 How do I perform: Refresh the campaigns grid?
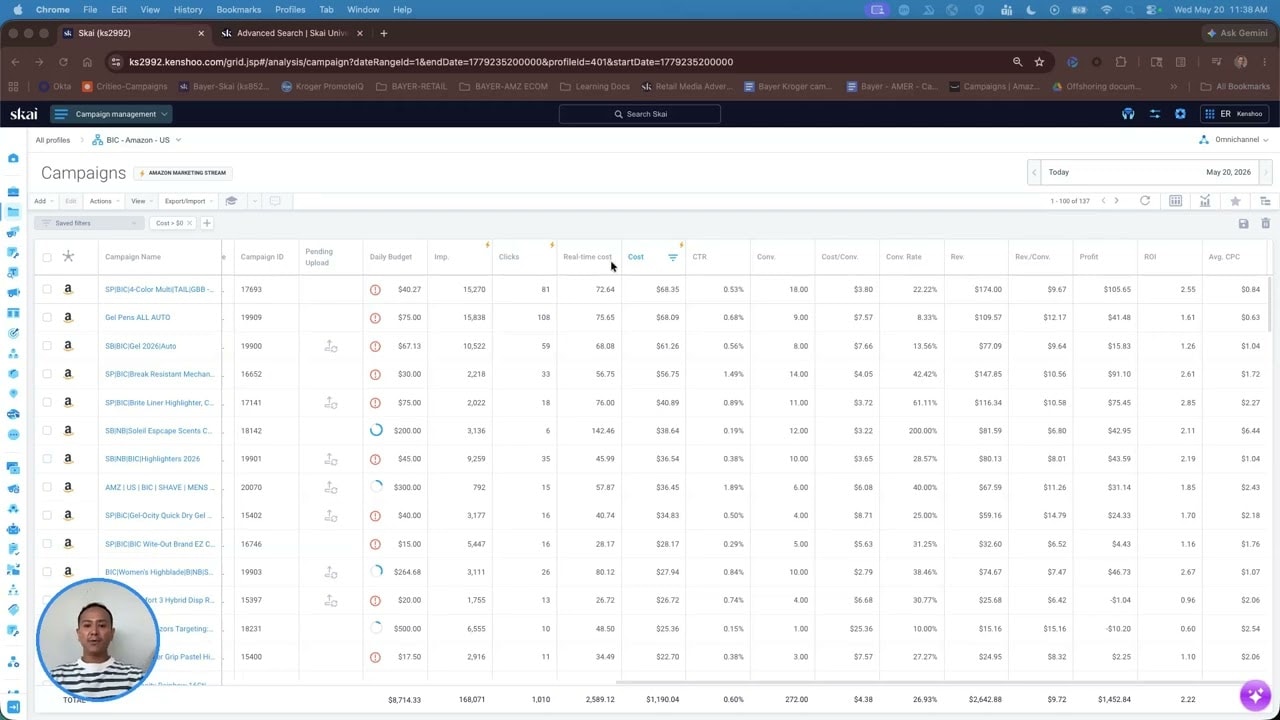1145,201
